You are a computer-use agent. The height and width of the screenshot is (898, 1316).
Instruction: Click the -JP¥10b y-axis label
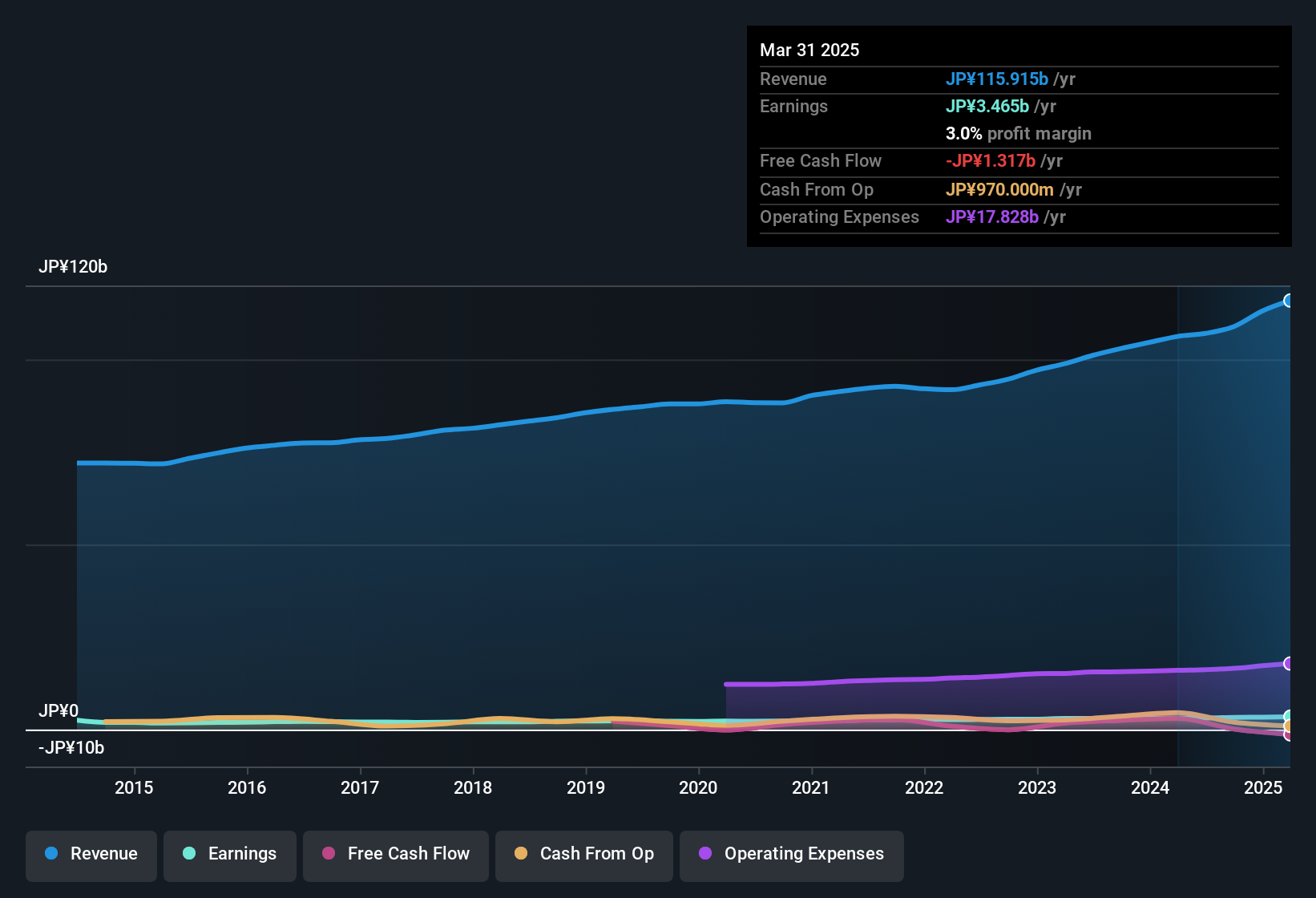(x=71, y=747)
